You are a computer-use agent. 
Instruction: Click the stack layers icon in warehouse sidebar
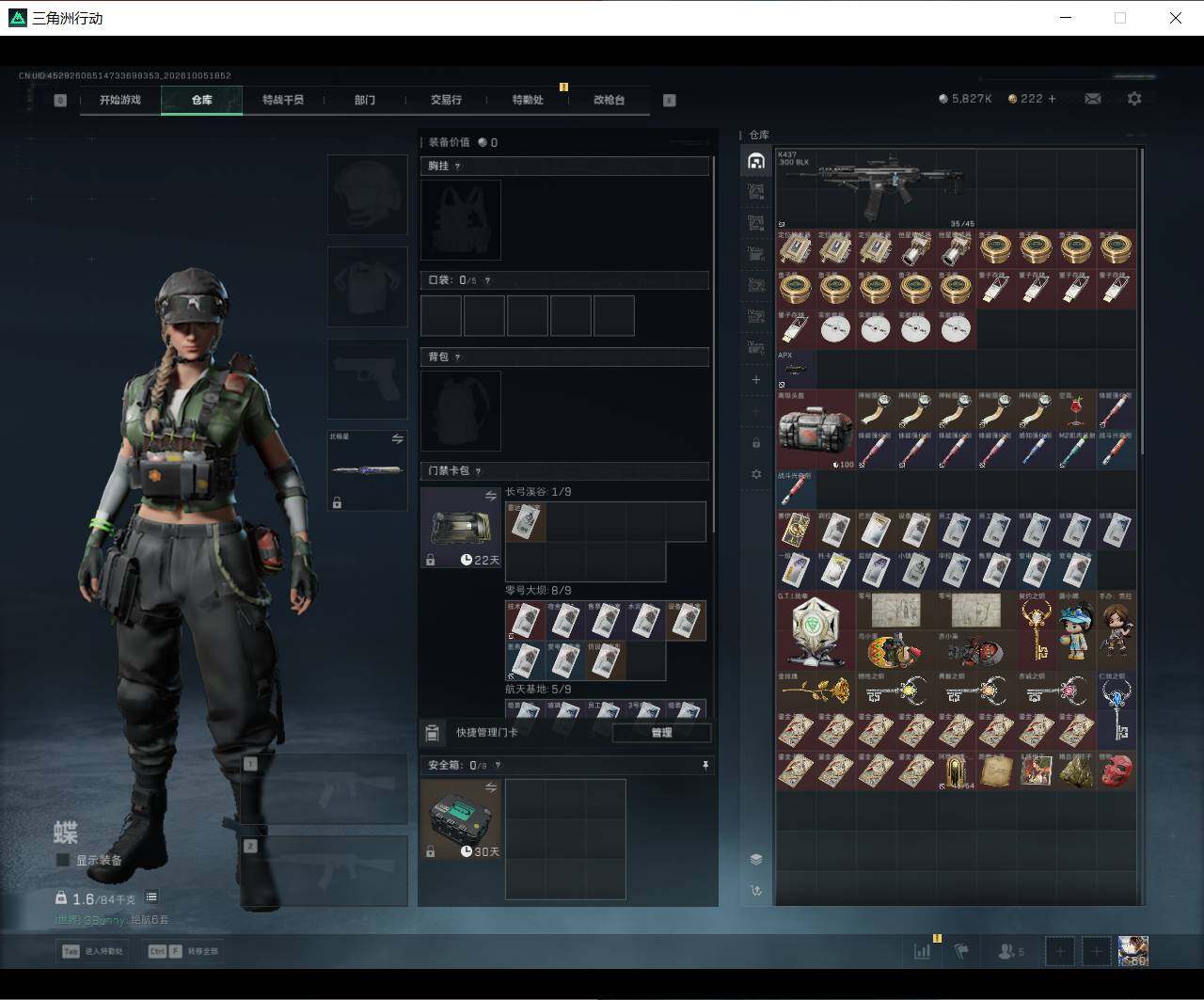756,859
